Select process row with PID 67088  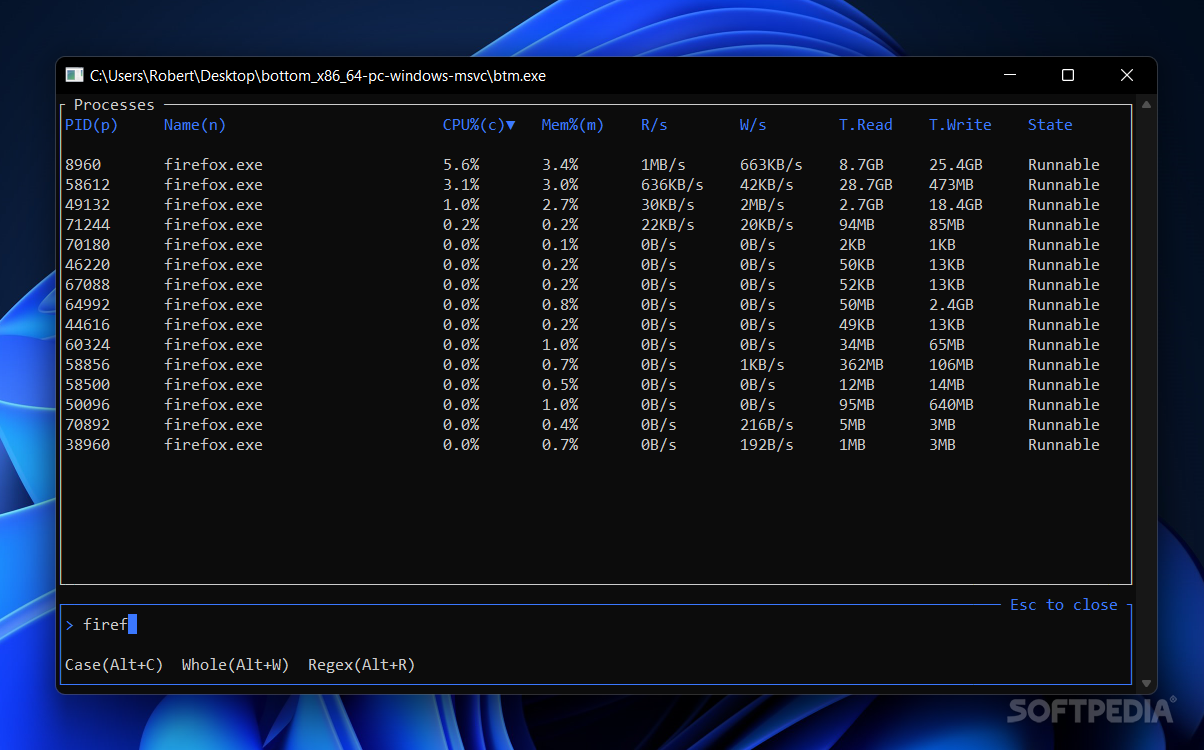pyautogui.click(x=596, y=285)
